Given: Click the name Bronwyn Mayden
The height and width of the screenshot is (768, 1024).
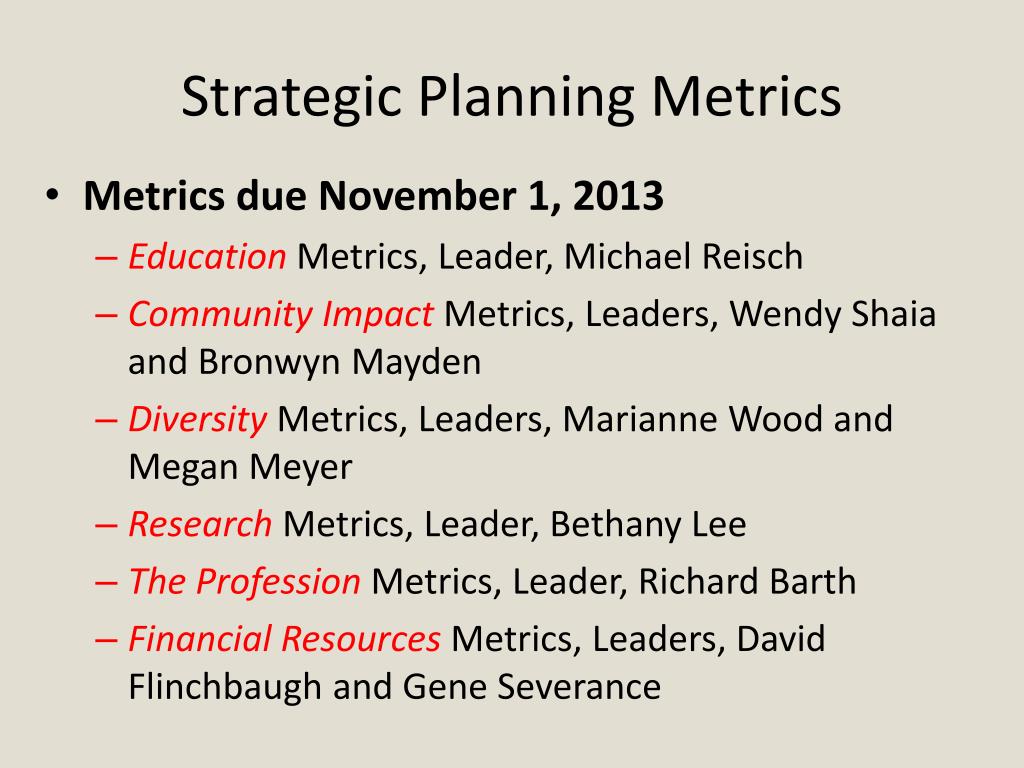Looking at the screenshot, I should (340, 362).
